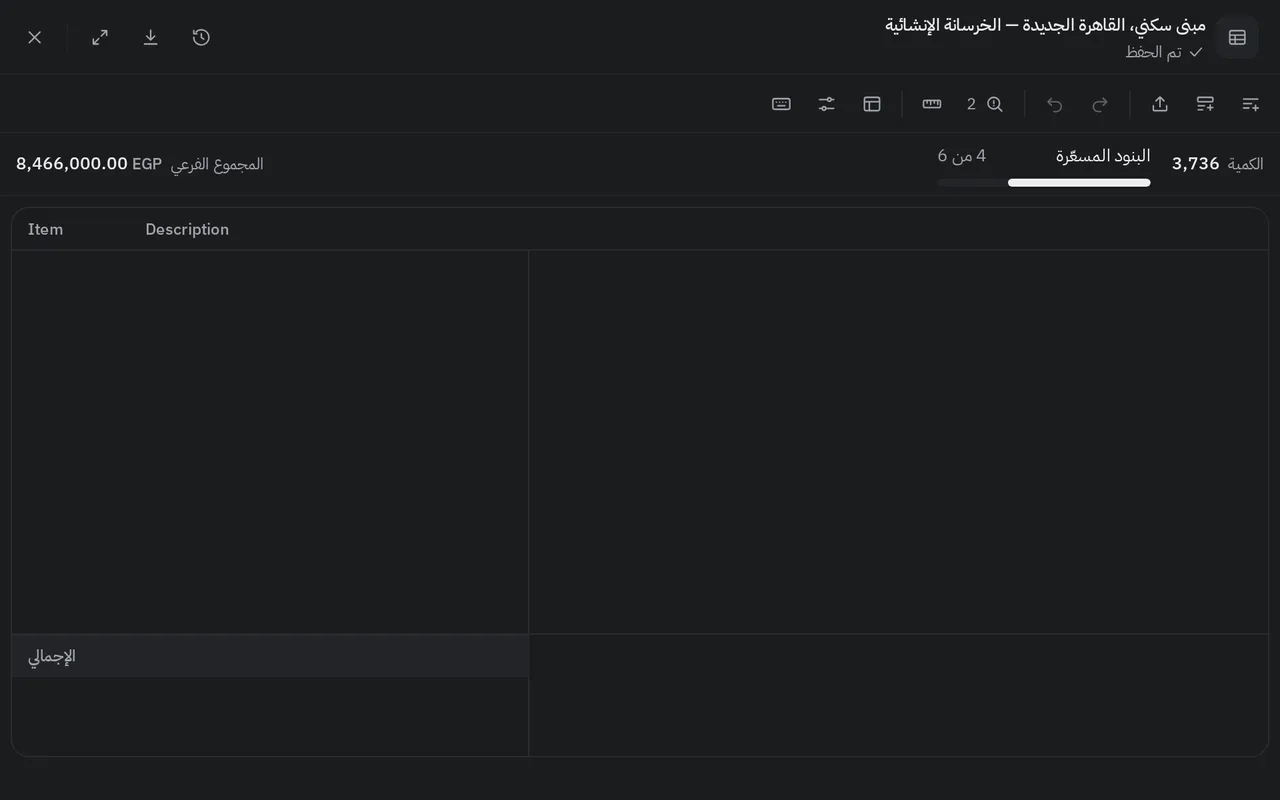Close the document panel

click(x=35, y=37)
